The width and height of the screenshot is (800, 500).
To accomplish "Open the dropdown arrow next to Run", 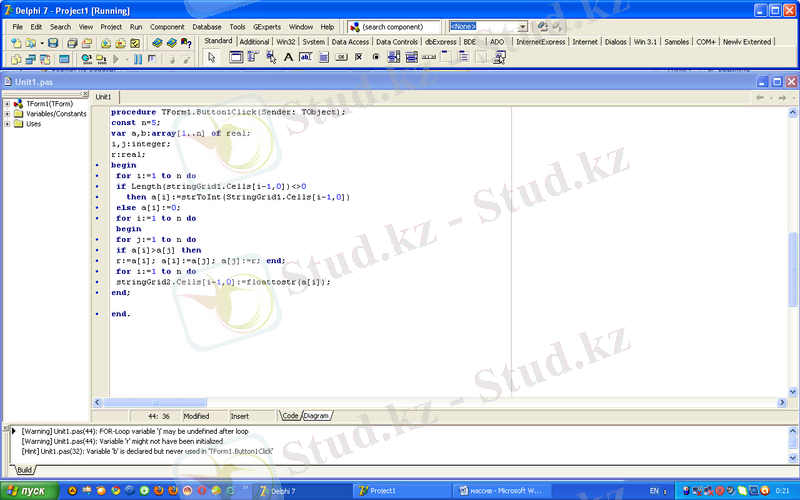I will point(127,60).
